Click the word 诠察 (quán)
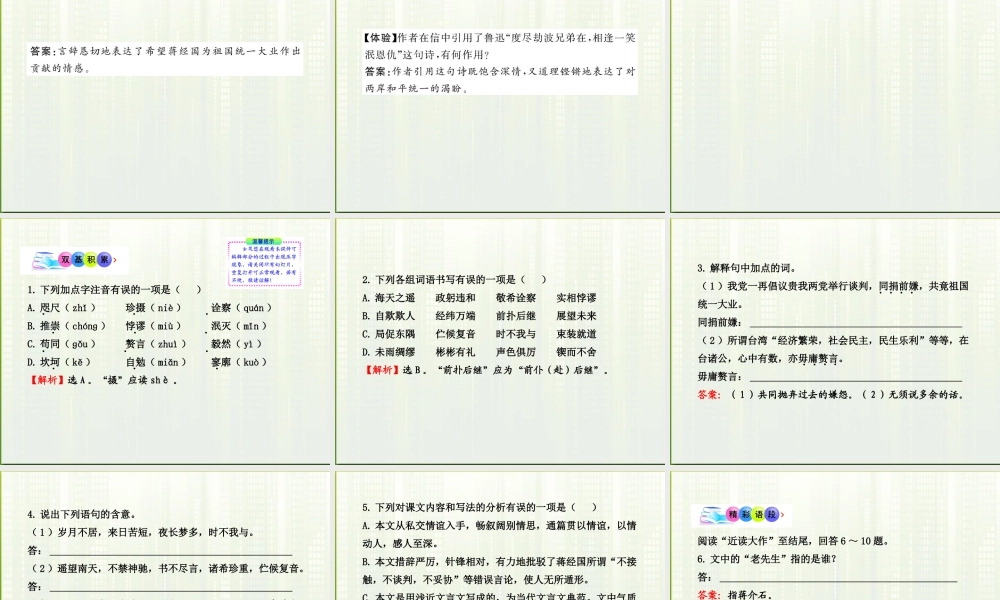1000x600 pixels. click(242, 308)
